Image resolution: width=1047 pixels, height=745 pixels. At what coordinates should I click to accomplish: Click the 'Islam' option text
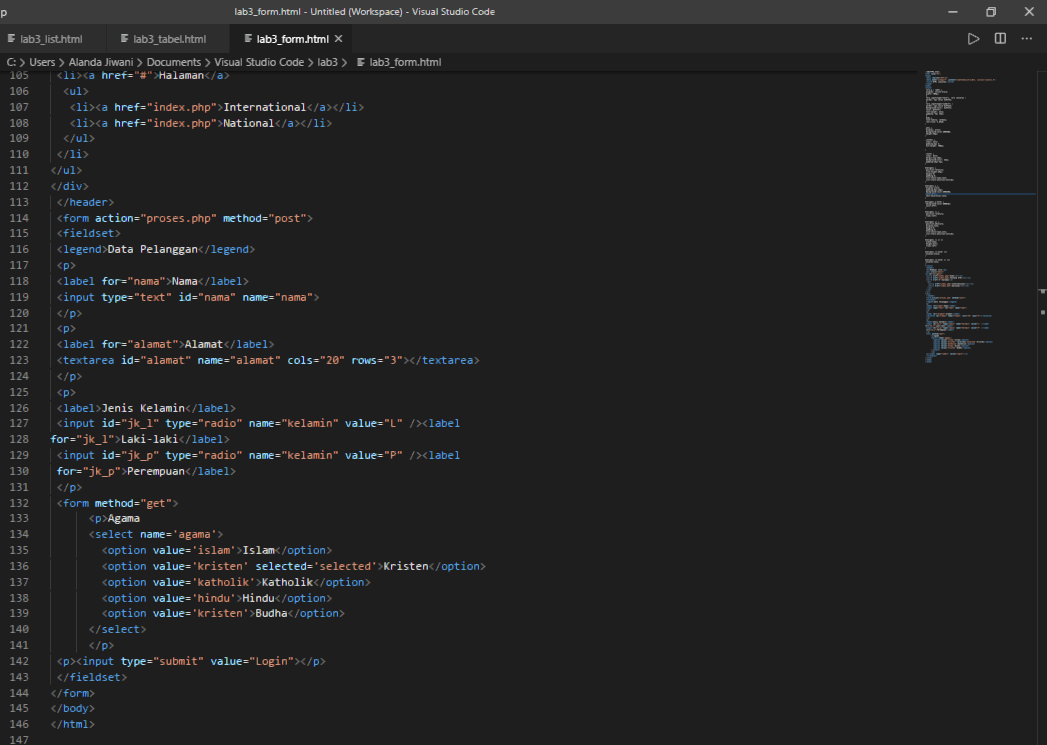coord(258,550)
